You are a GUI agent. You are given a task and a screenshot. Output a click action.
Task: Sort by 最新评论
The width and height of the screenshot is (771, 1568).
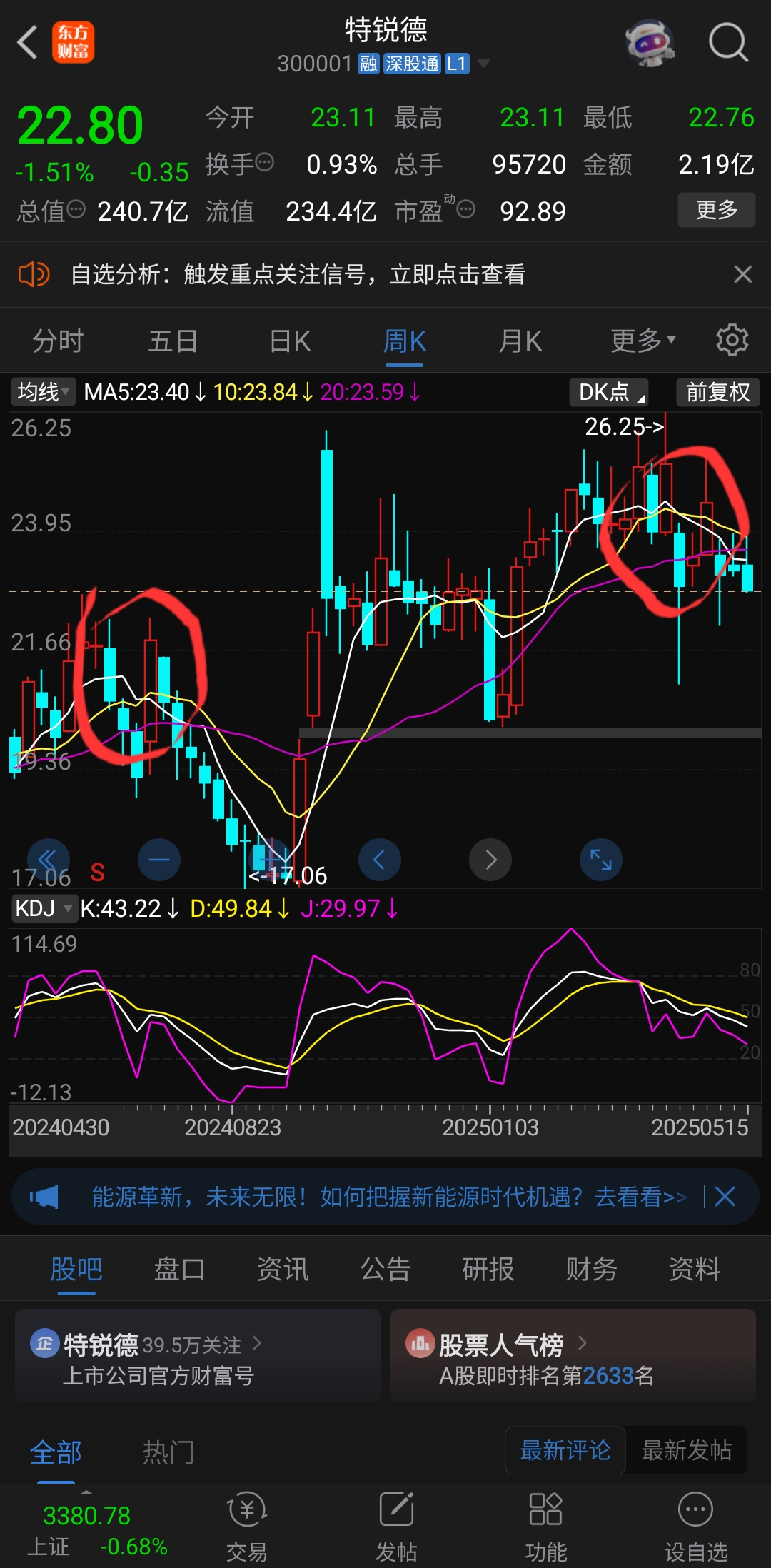click(565, 1450)
